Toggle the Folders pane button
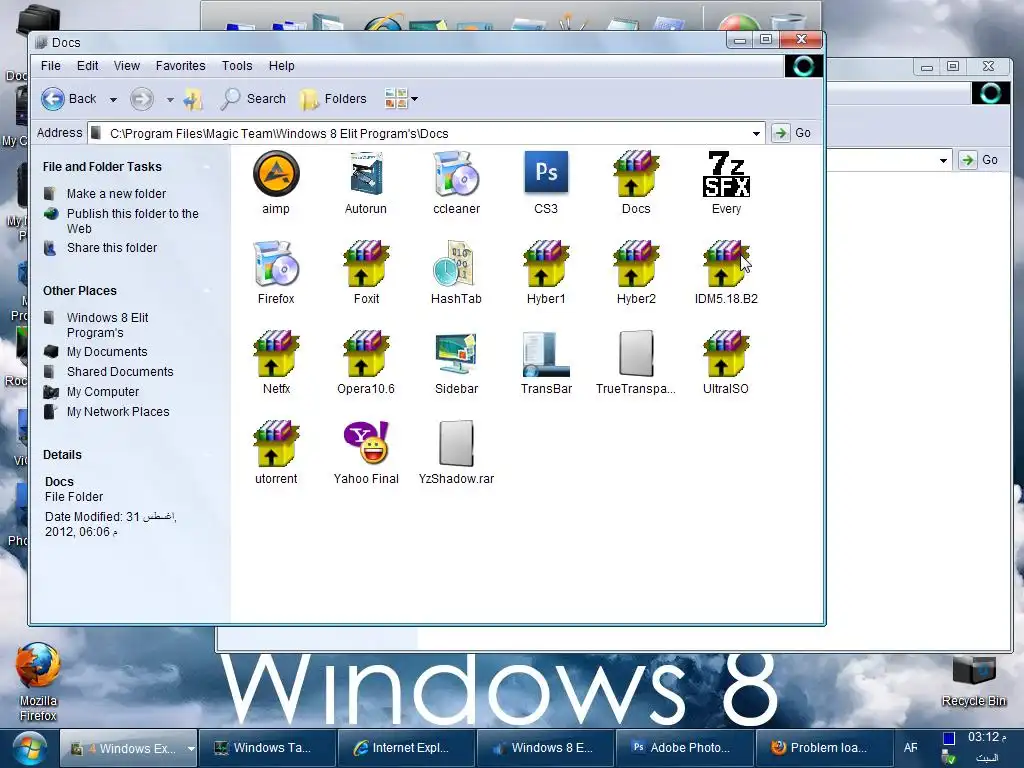Viewport: 1024px width, 768px height. click(334, 99)
